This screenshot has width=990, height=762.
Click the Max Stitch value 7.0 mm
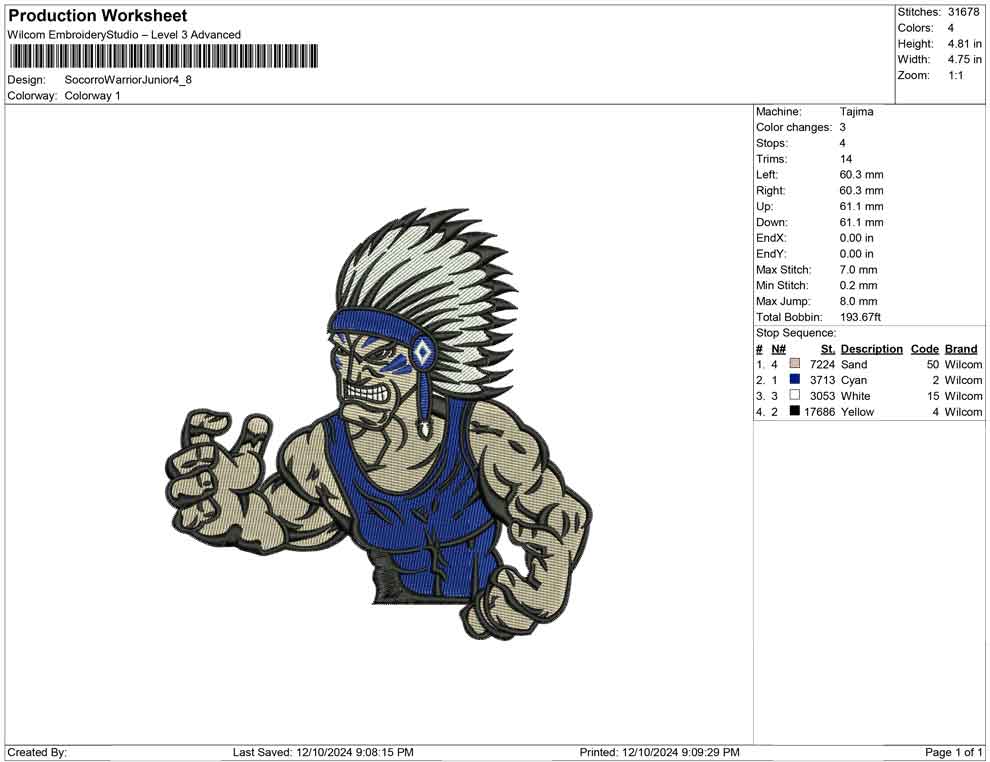pos(859,270)
